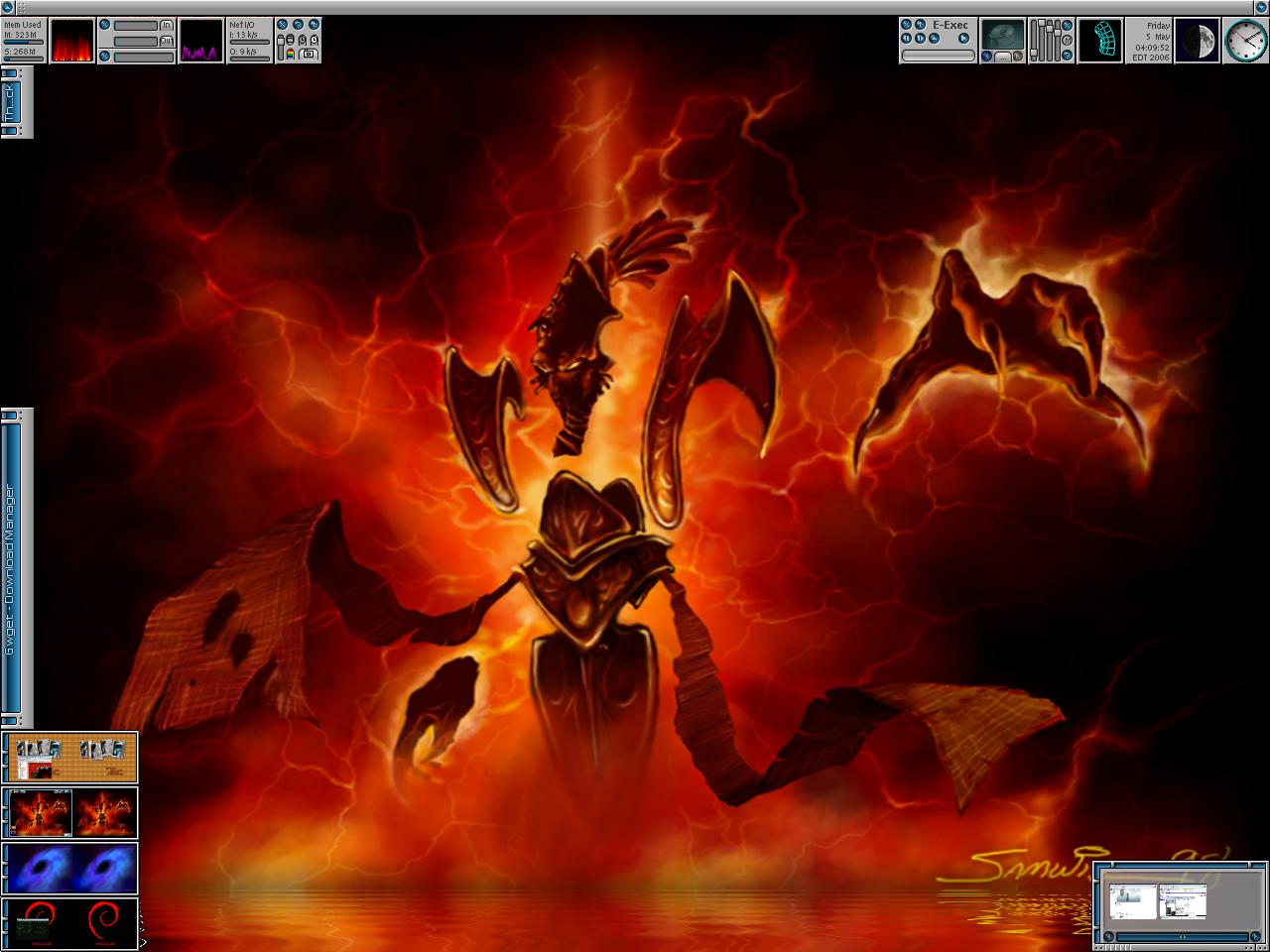Switch to the Debian swirl desktop pager
Viewport: 1270px width, 952px height.
[x=72, y=924]
